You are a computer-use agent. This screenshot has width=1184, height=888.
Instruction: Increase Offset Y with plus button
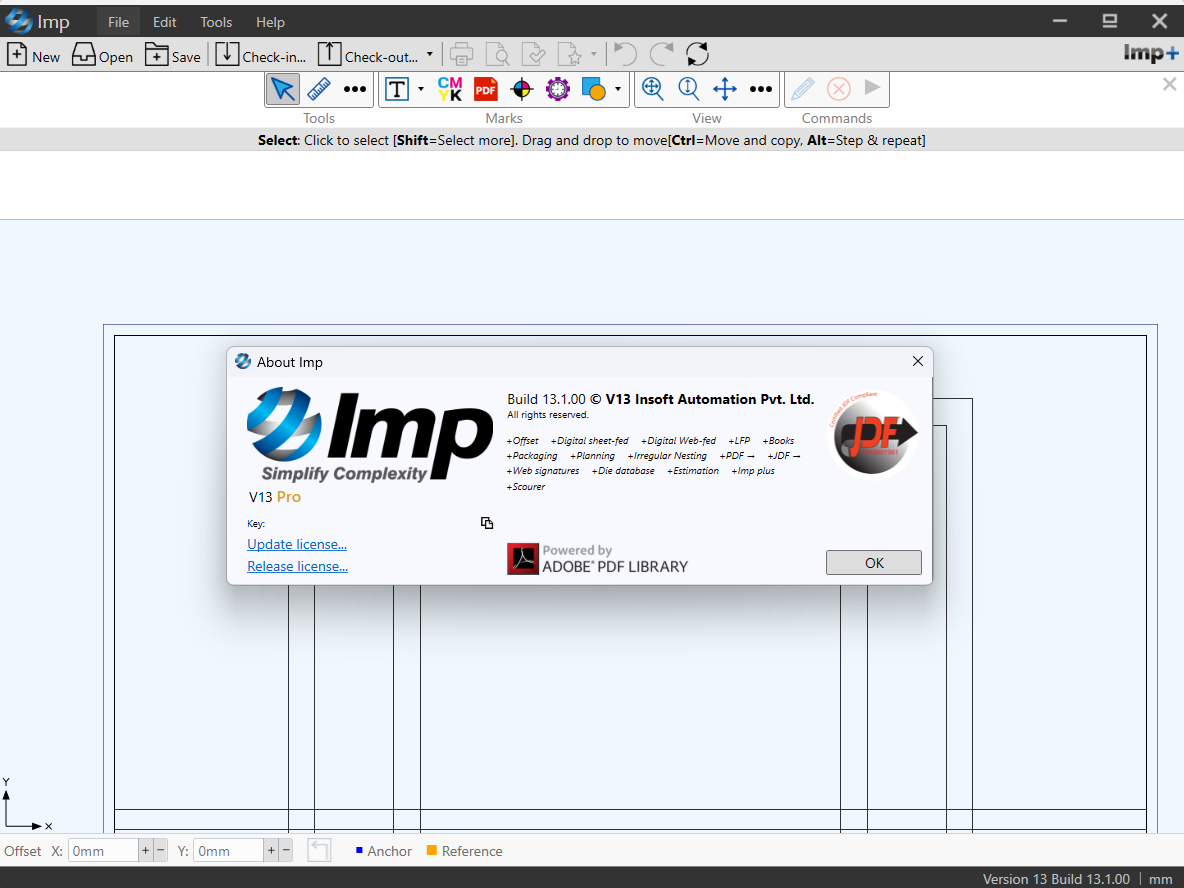[271, 850]
